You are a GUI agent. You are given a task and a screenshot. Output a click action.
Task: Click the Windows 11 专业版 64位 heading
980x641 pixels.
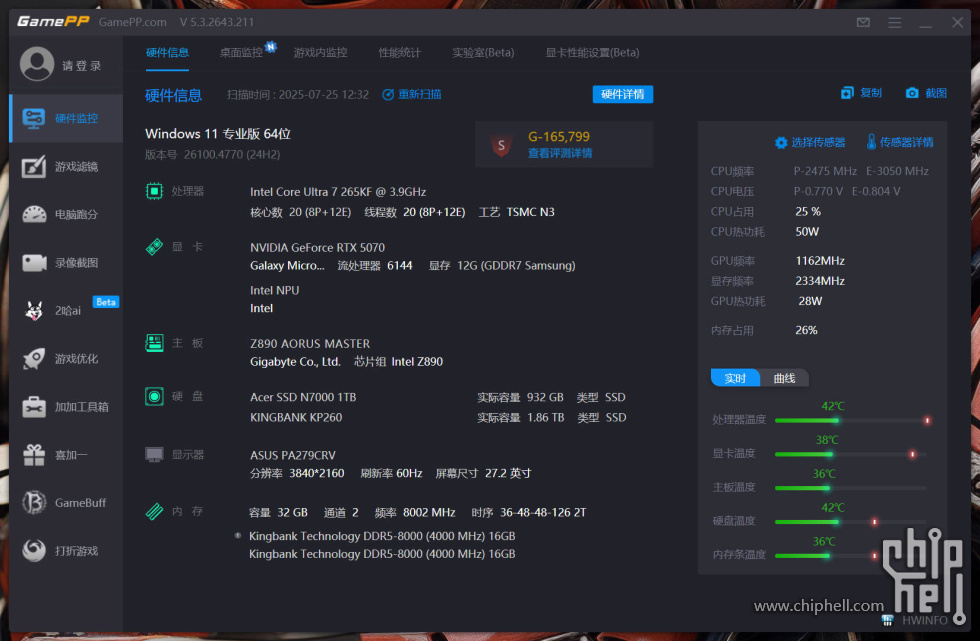218,134
